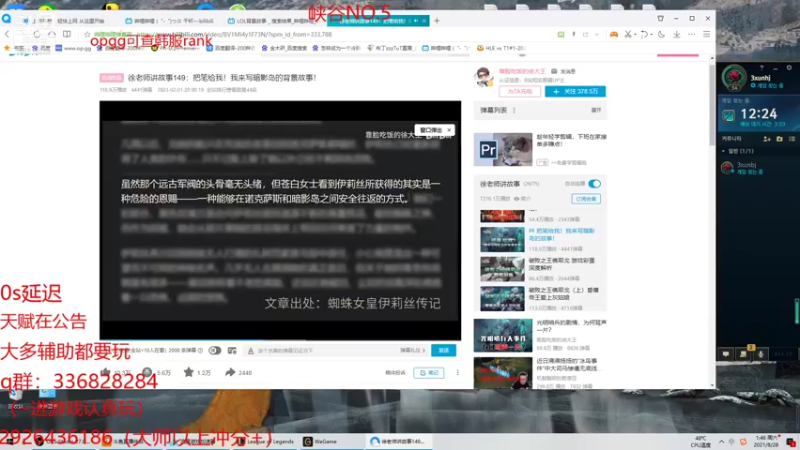
Task: Click the LoL microphone voice icon
Action: [761, 354]
